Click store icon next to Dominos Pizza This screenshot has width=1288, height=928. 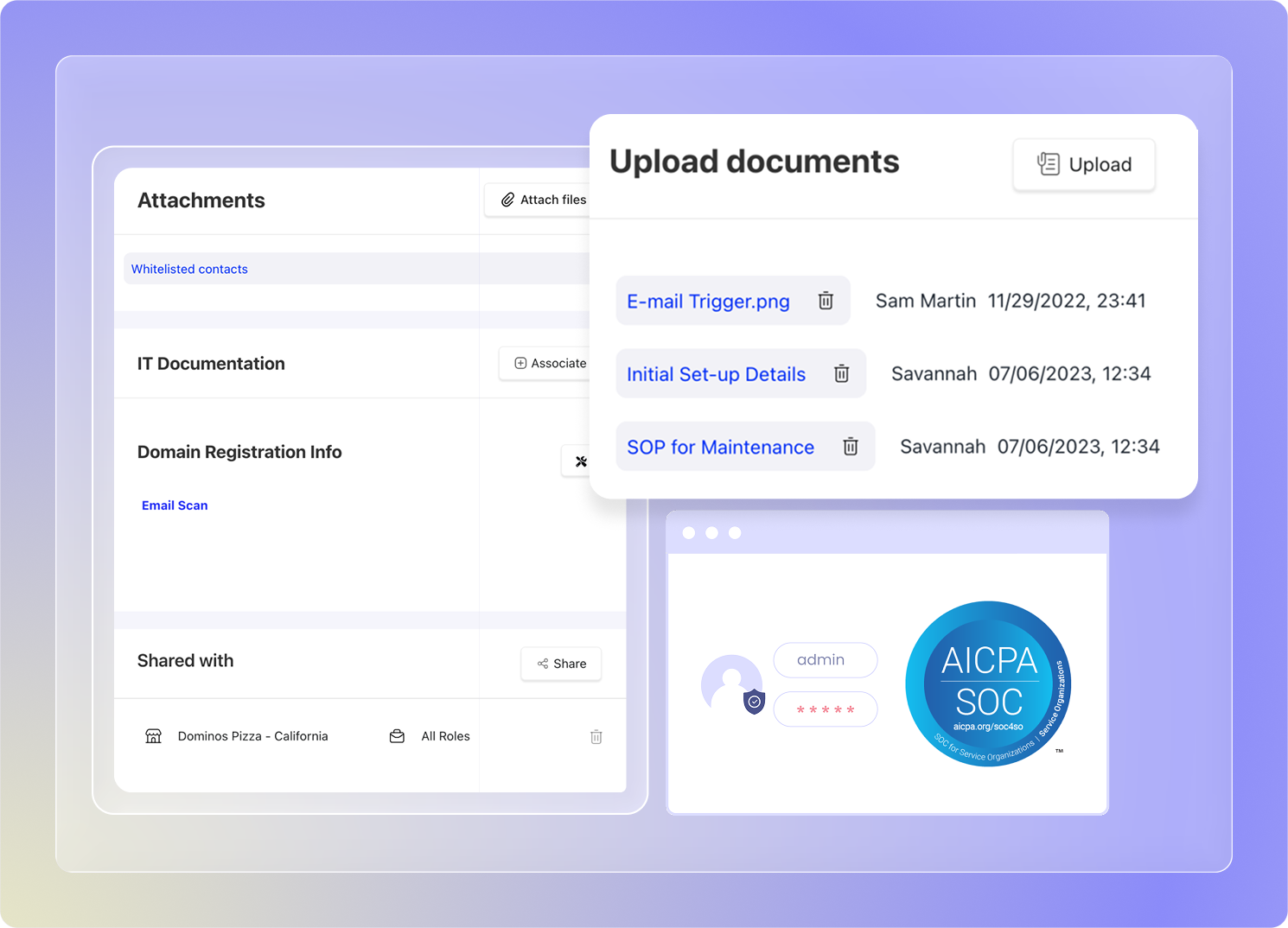coord(153,736)
